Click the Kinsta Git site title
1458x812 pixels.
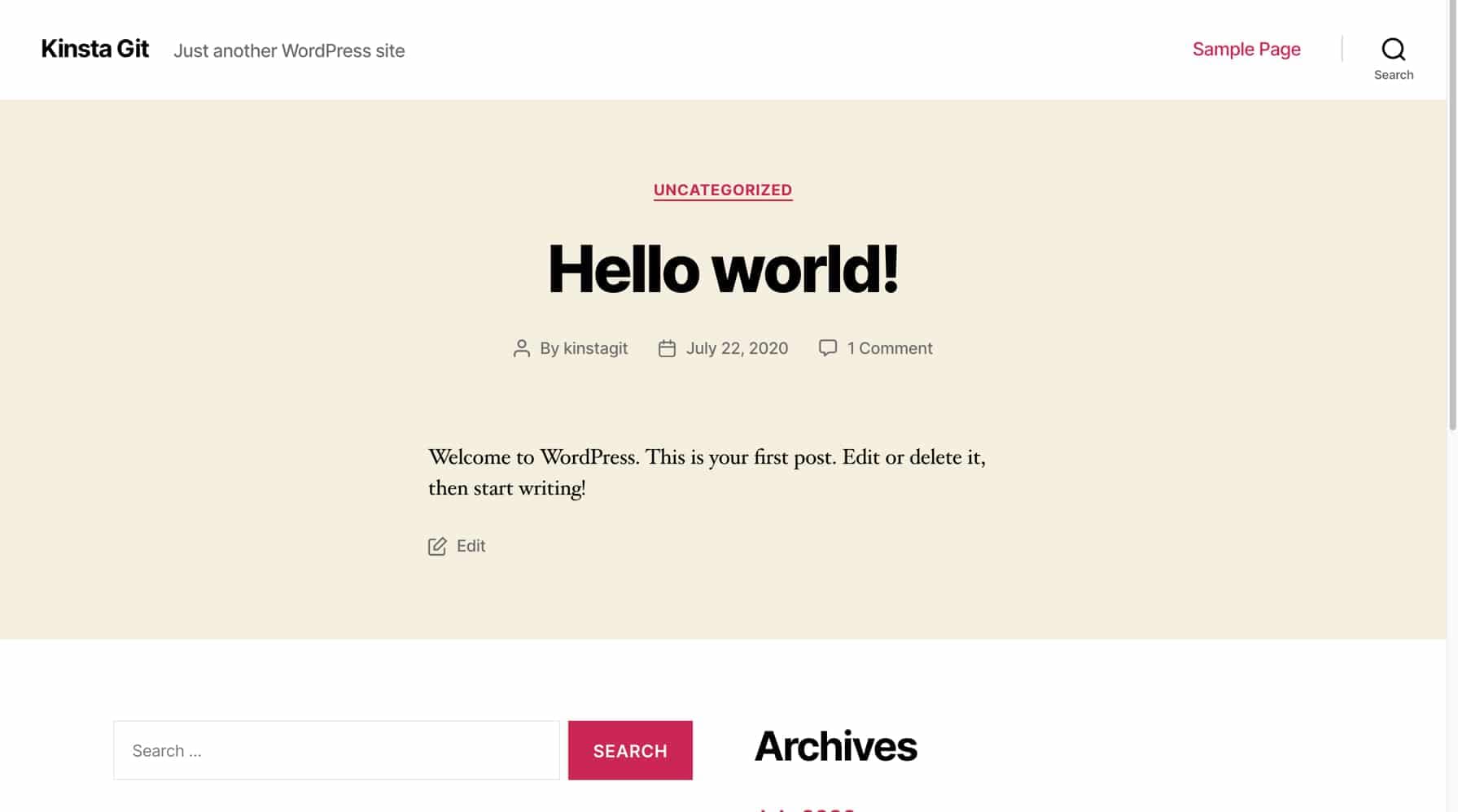tap(94, 49)
